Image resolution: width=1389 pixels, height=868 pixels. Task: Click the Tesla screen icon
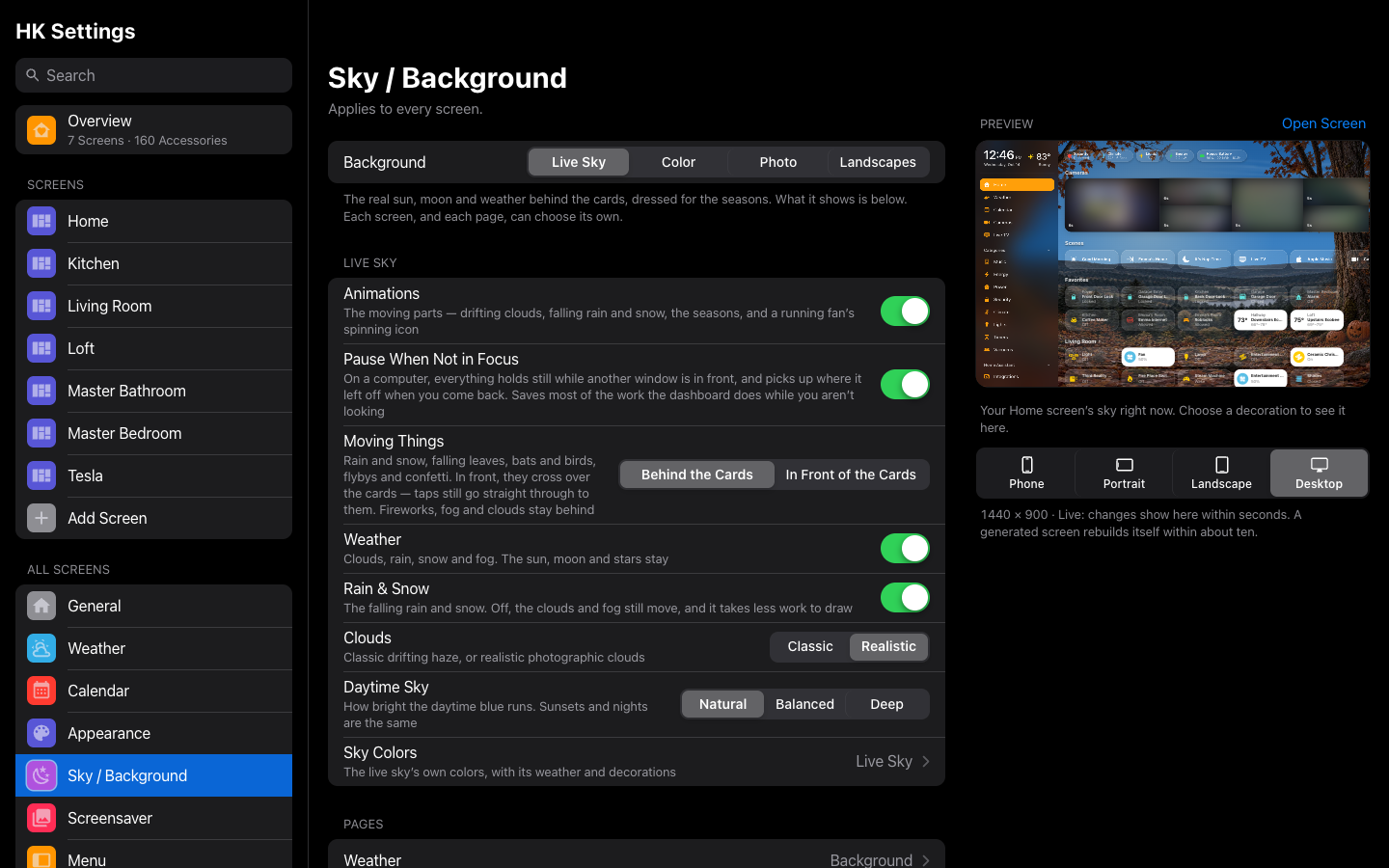[41, 475]
